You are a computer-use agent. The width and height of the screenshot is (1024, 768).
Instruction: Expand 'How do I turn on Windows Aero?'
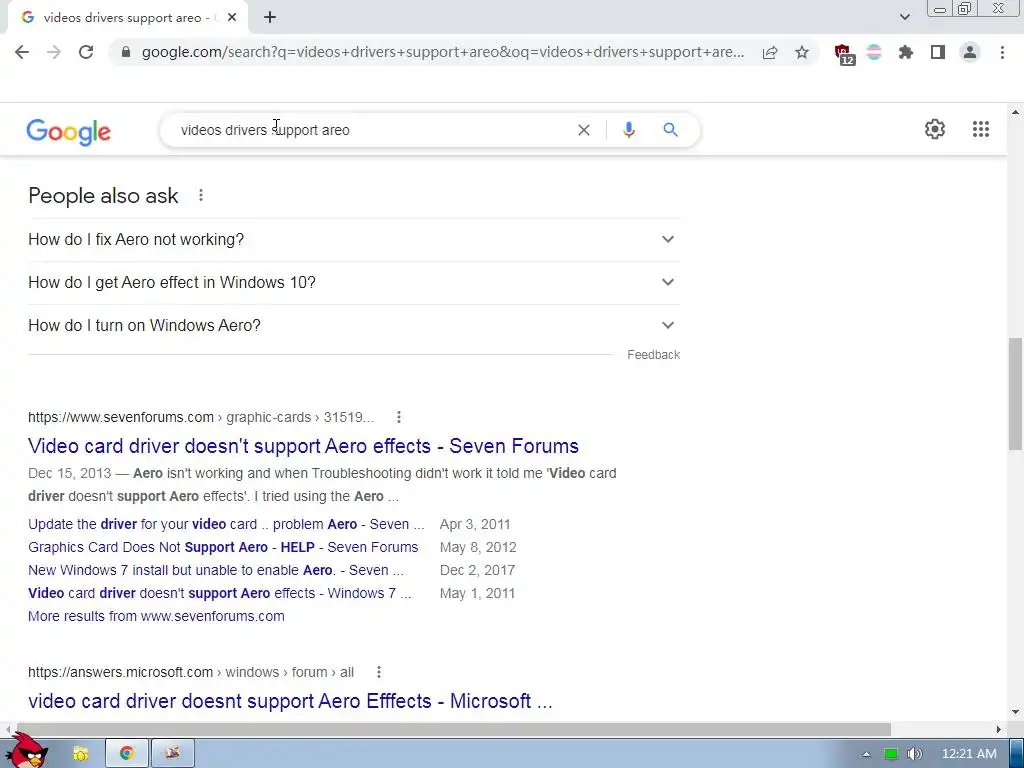354,325
